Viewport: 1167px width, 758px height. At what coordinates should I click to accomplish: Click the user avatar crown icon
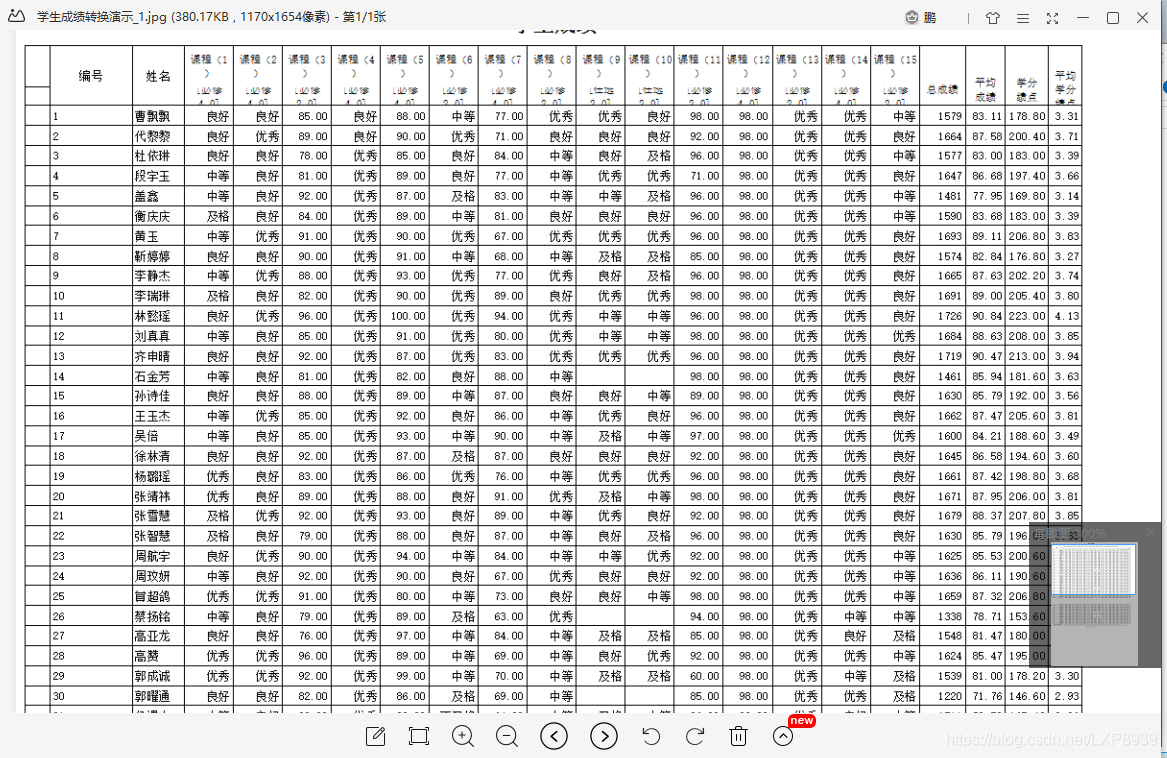pyautogui.click(x=912, y=17)
